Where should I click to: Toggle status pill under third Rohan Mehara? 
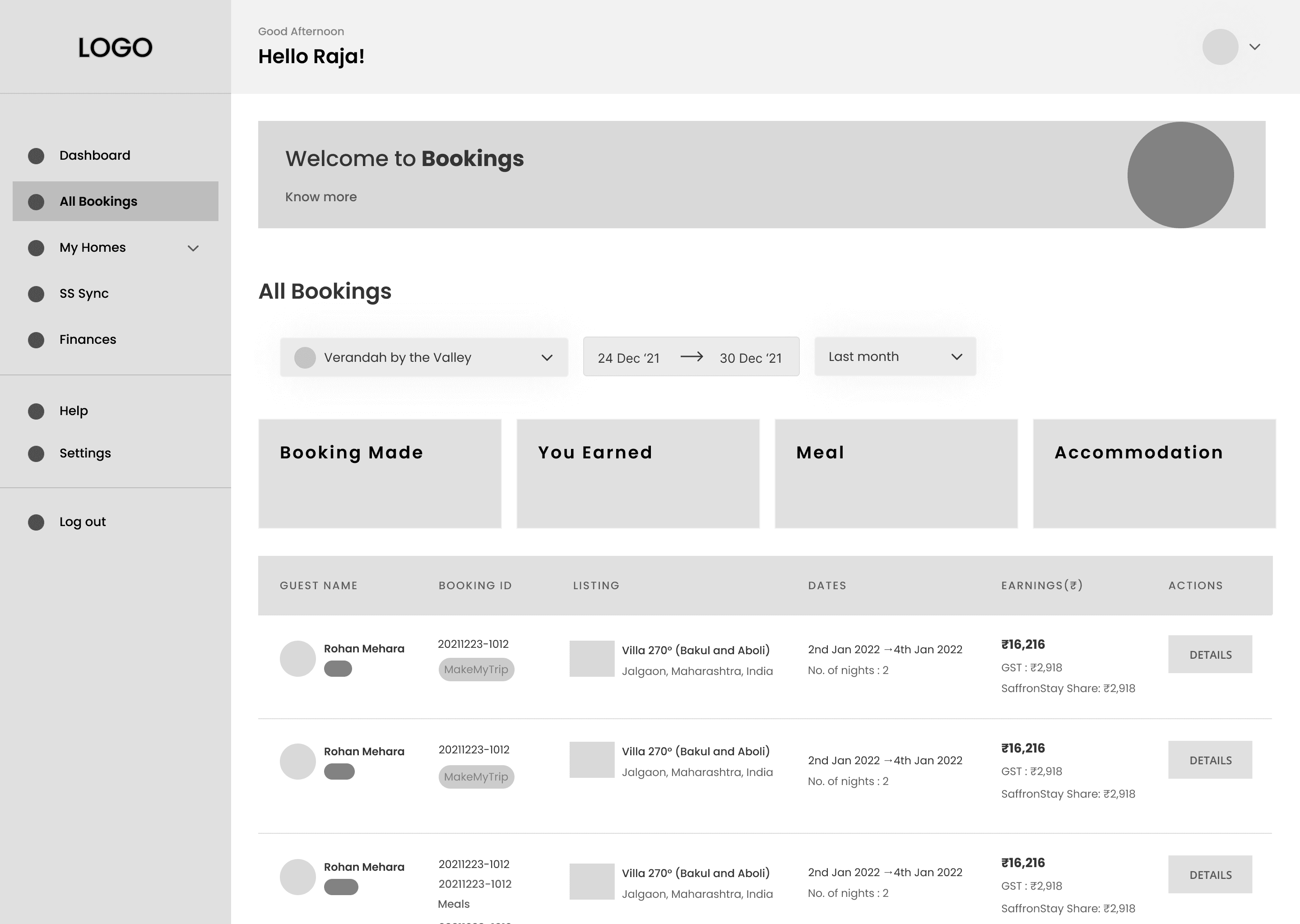pos(341,887)
